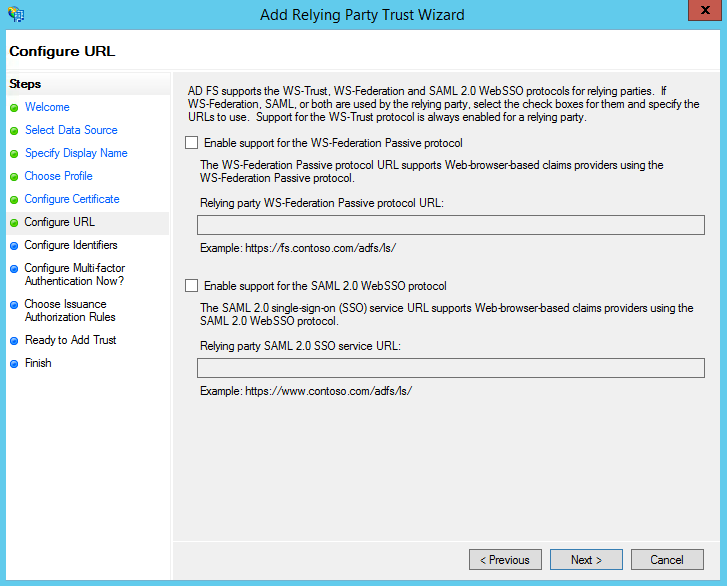This screenshot has width=727, height=586.
Task: Click the blue bullet beside Ready to Add Trust
Action: [14, 341]
